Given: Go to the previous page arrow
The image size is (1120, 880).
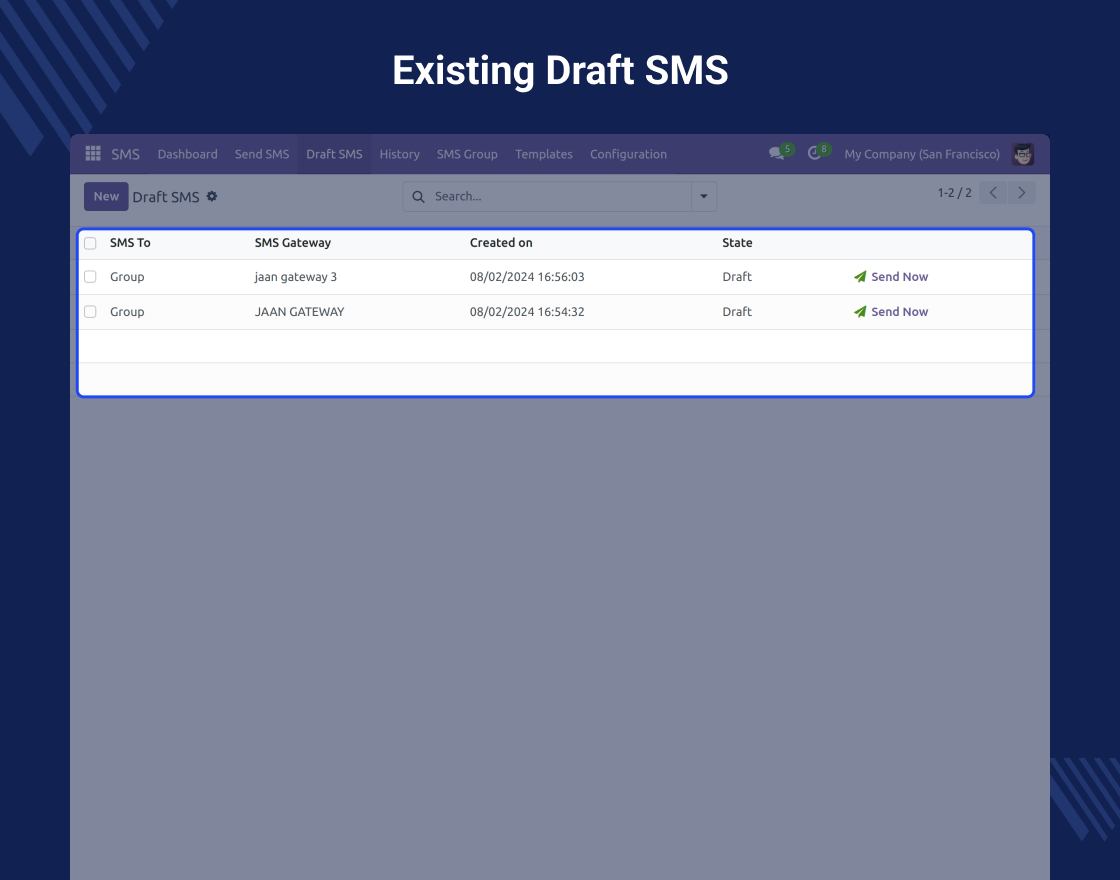Looking at the screenshot, I should (x=993, y=193).
